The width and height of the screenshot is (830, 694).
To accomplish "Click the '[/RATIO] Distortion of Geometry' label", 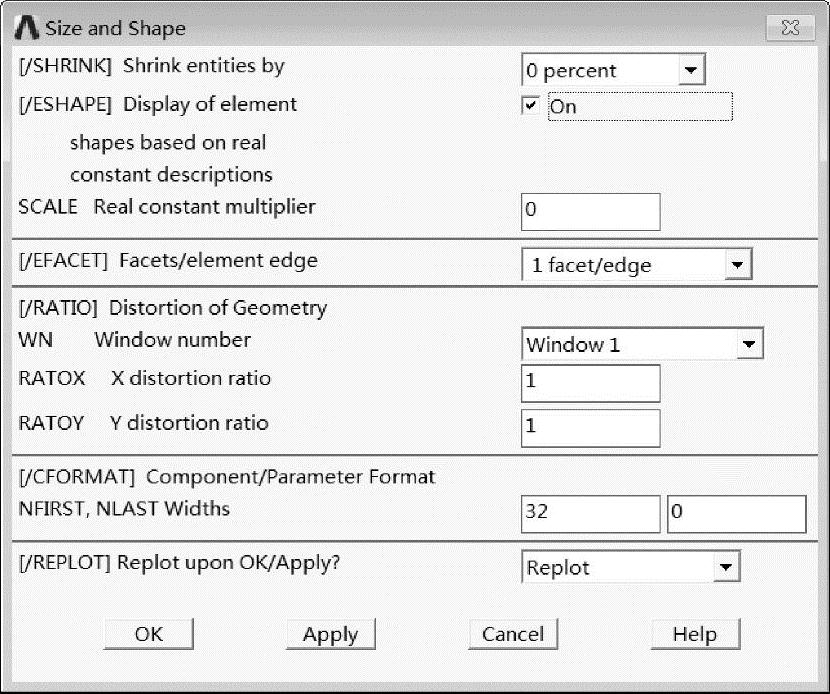I will tap(173, 308).
